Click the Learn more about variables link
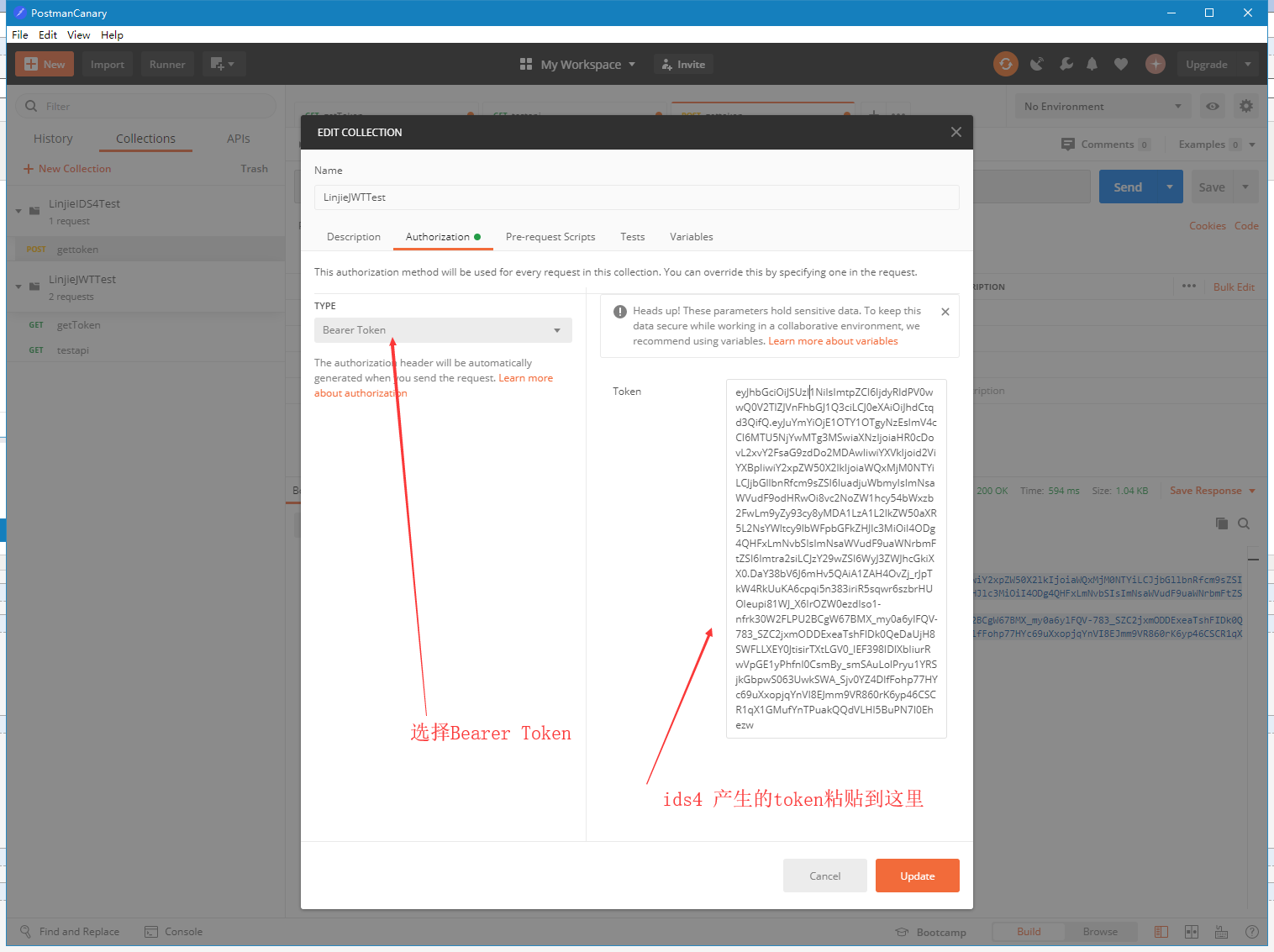Image resolution: width=1274 pixels, height=952 pixels. click(x=833, y=340)
